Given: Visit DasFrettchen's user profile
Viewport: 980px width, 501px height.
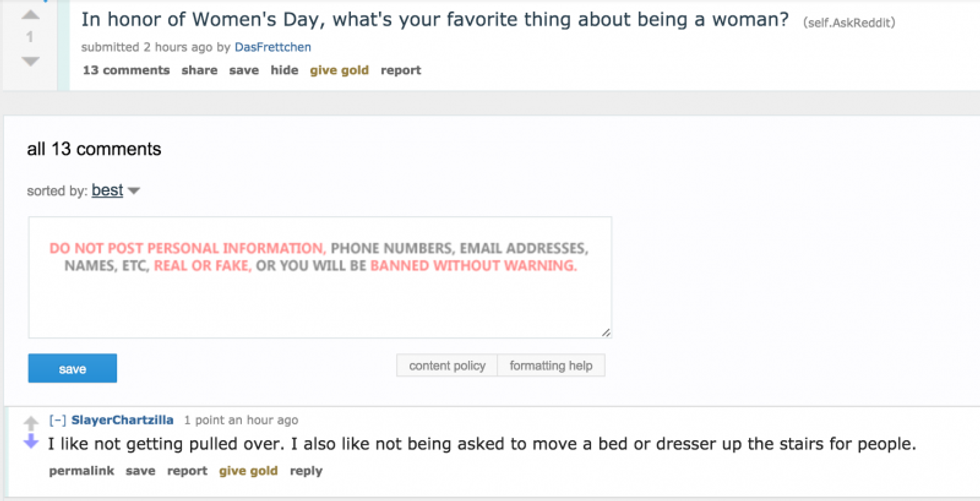Looking at the screenshot, I should point(272,47).
